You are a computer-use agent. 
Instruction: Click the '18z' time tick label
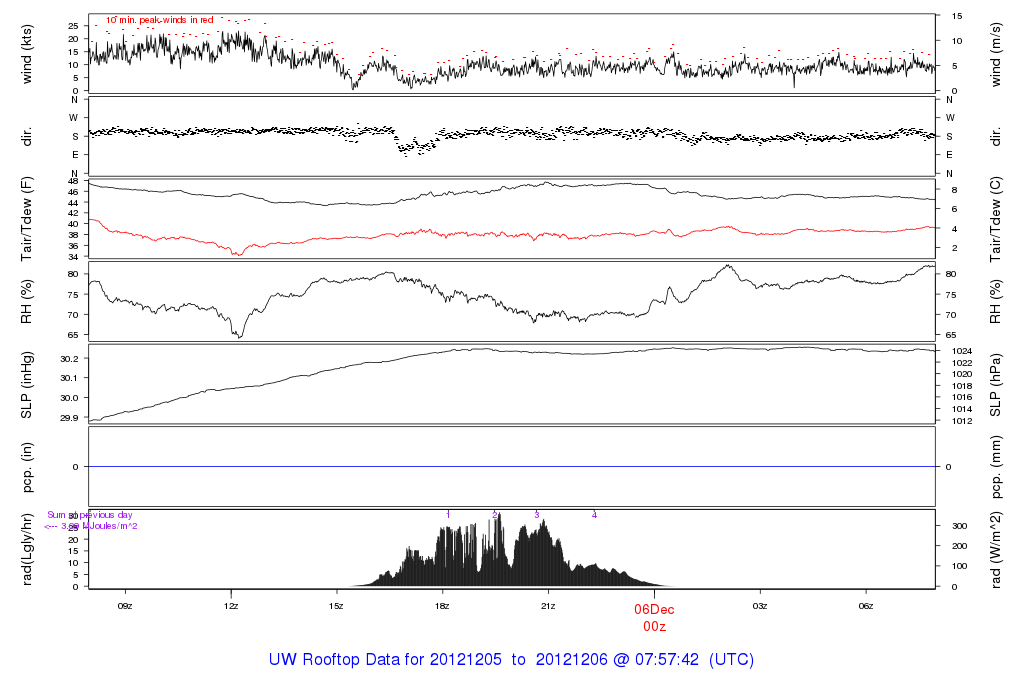pyautogui.click(x=442, y=606)
